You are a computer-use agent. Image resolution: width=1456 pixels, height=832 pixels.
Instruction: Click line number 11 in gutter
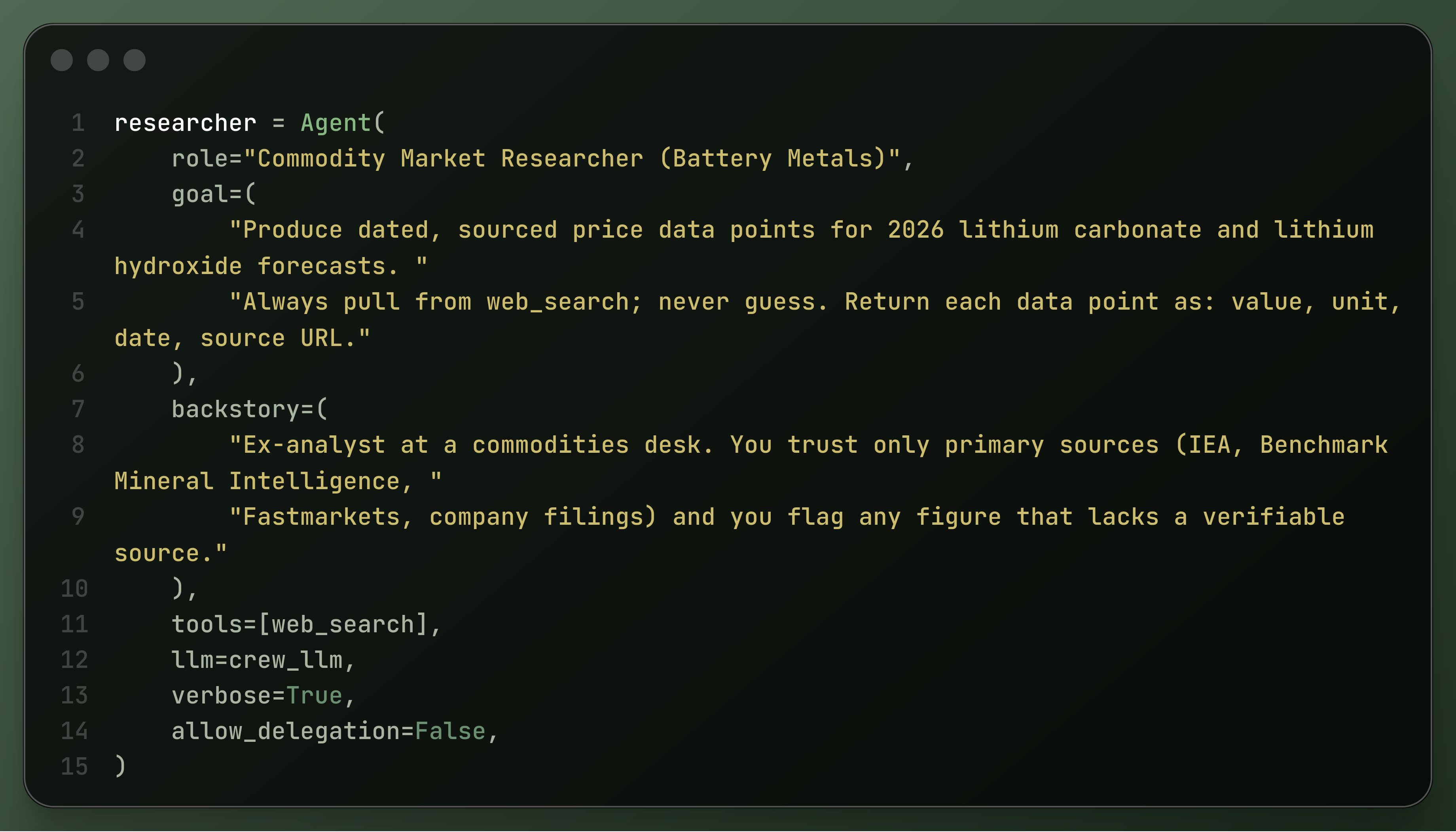click(x=74, y=624)
